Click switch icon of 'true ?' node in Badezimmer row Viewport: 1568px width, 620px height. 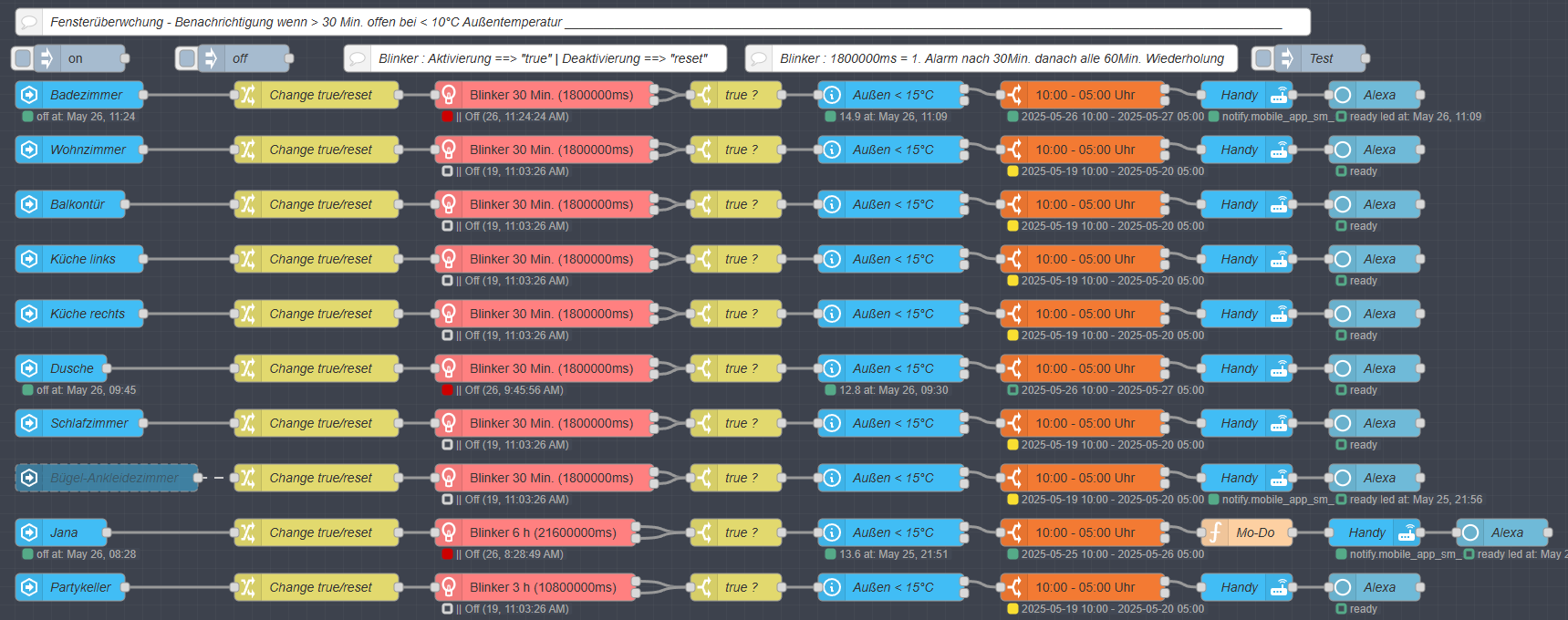pos(704,95)
